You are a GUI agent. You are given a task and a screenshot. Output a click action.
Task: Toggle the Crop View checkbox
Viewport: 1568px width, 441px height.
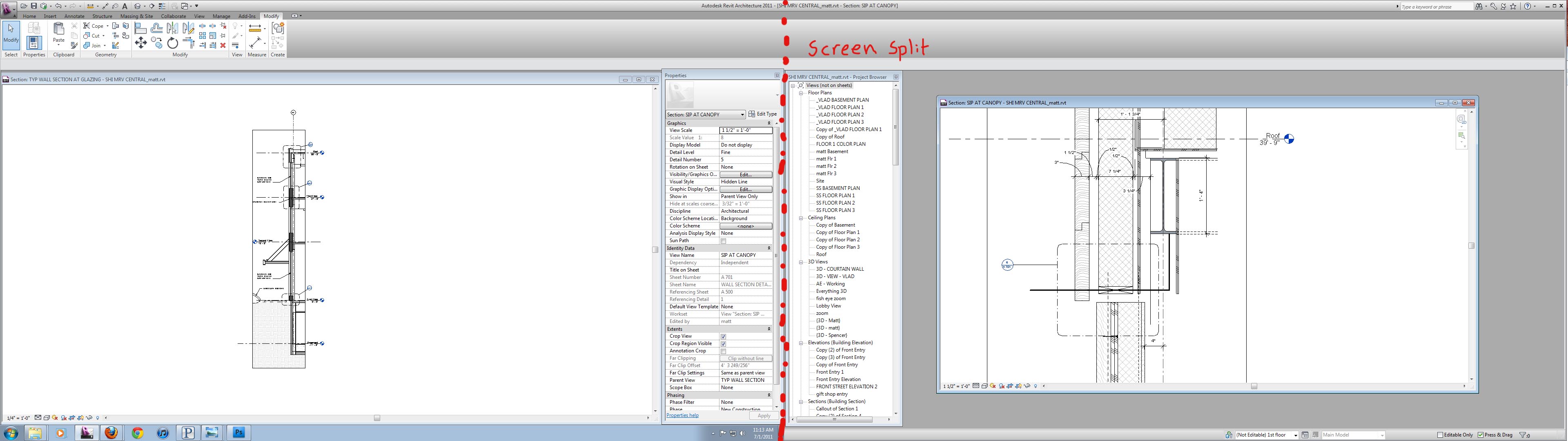click(x=723, y=336)
